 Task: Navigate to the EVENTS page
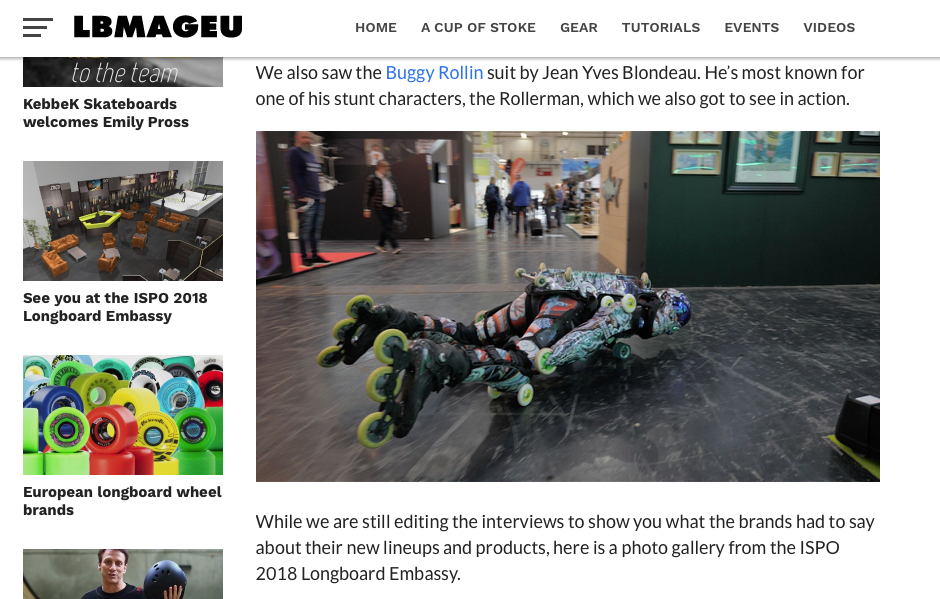[x=752, y=28]
